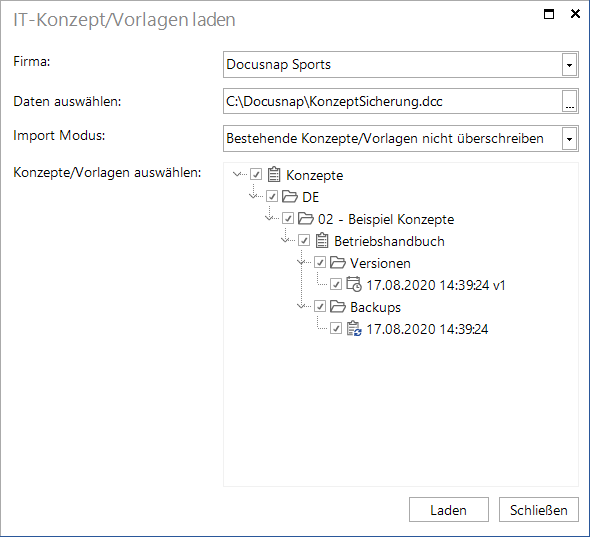Click the Laden button
The image size is (590, 537).
point(449,510)
